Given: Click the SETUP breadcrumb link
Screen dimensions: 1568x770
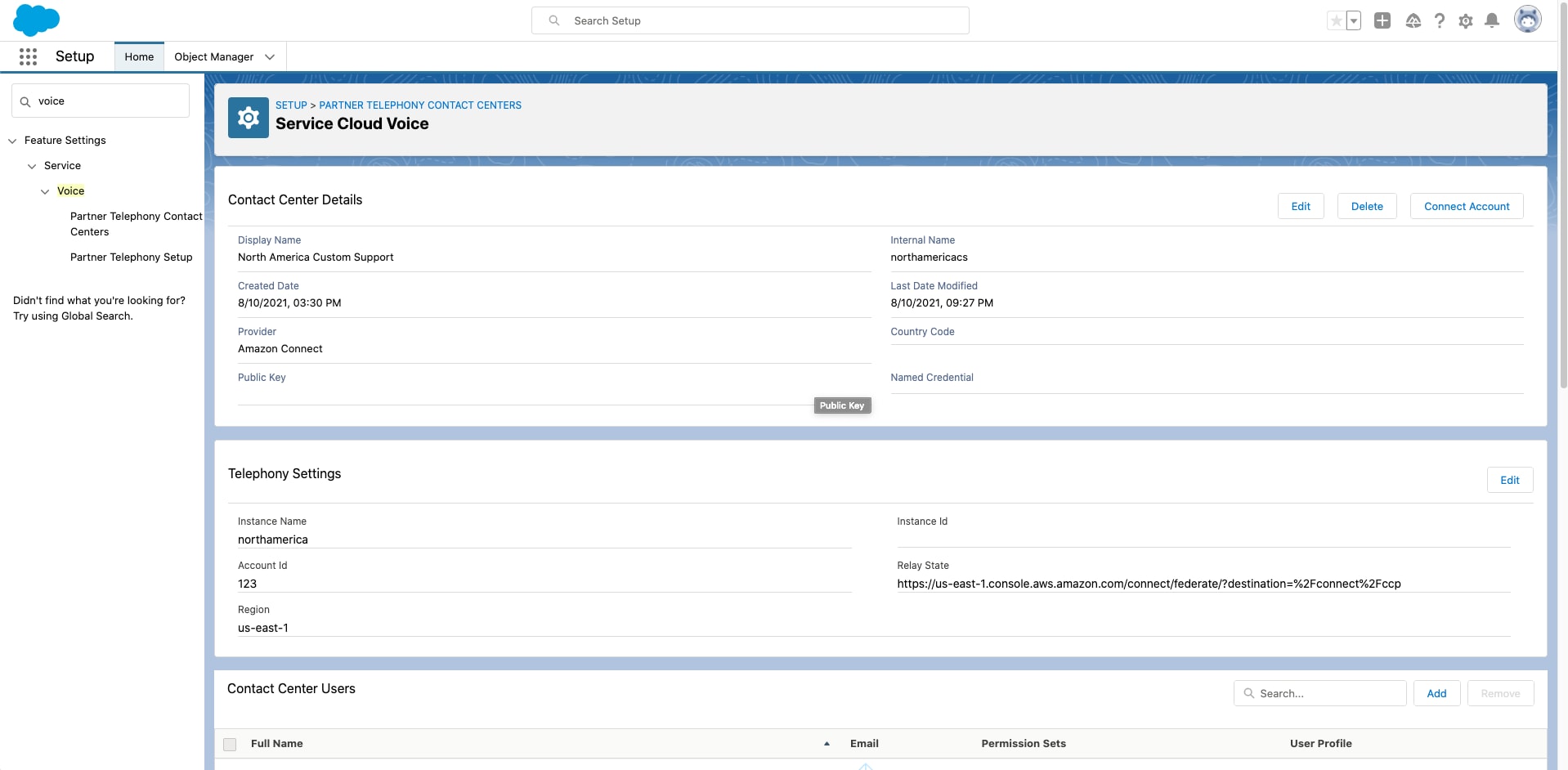Looking at the screenshot, I should (x=291, y=105).
